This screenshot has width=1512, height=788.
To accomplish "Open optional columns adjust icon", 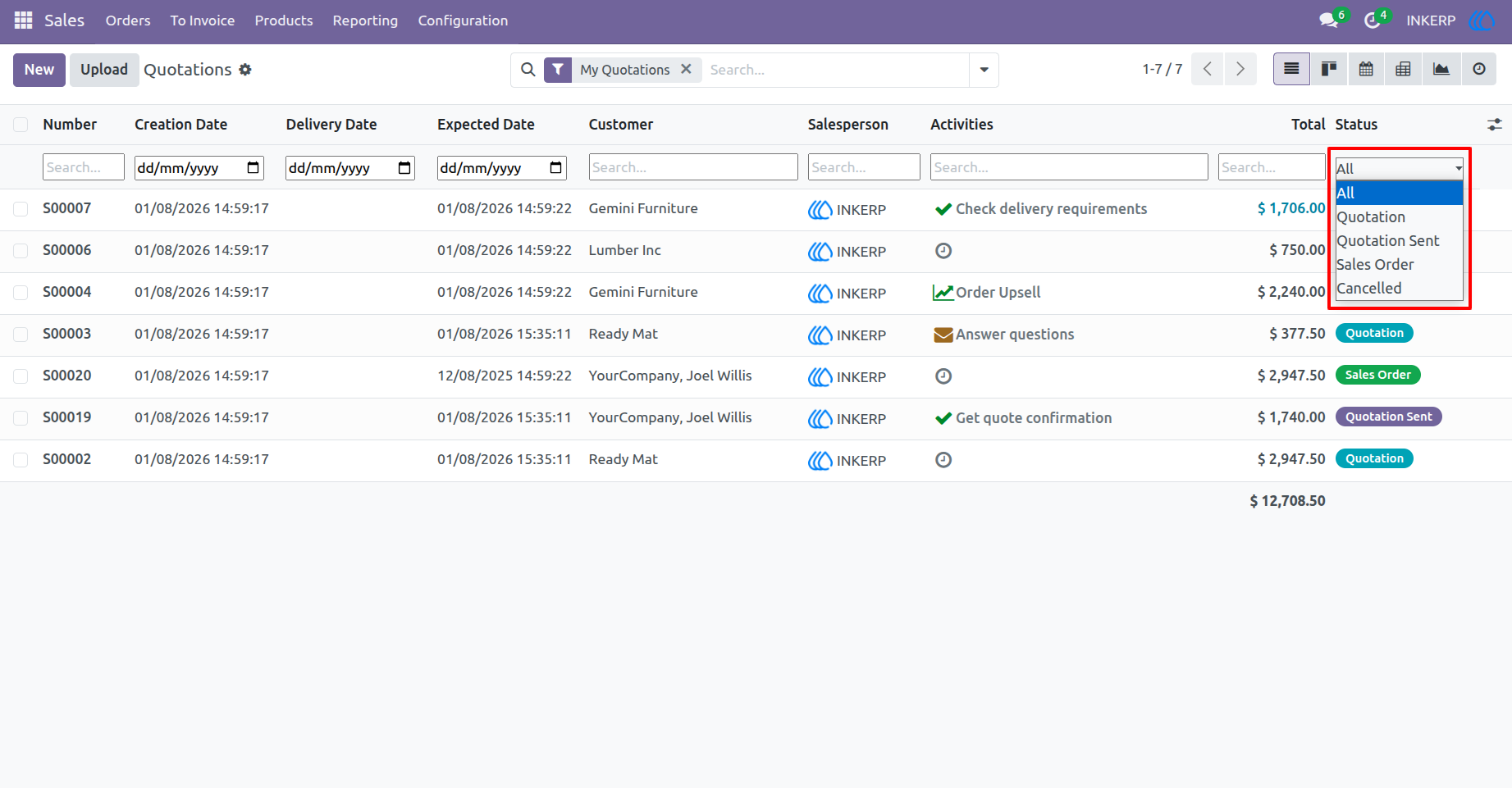I will click(1495, 125).
